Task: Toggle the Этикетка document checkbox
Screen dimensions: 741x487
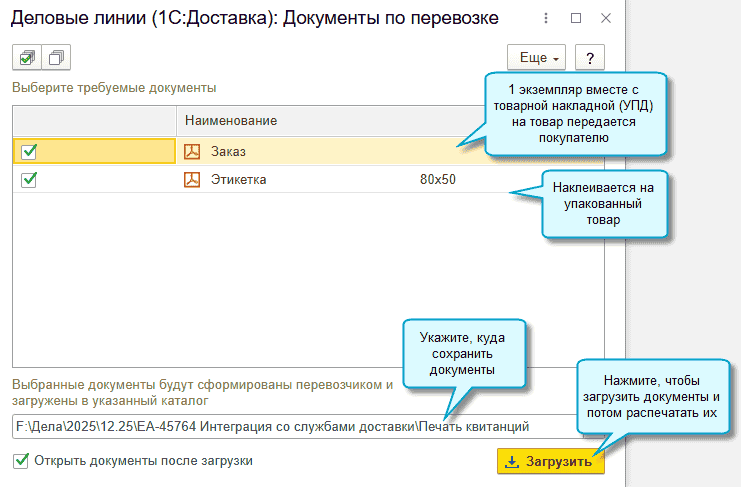Action: point(29,180)
